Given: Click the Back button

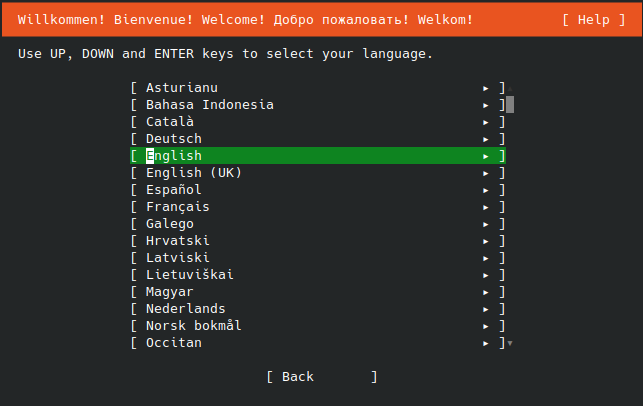Looking at the screenshot, I should click(322, 377).
